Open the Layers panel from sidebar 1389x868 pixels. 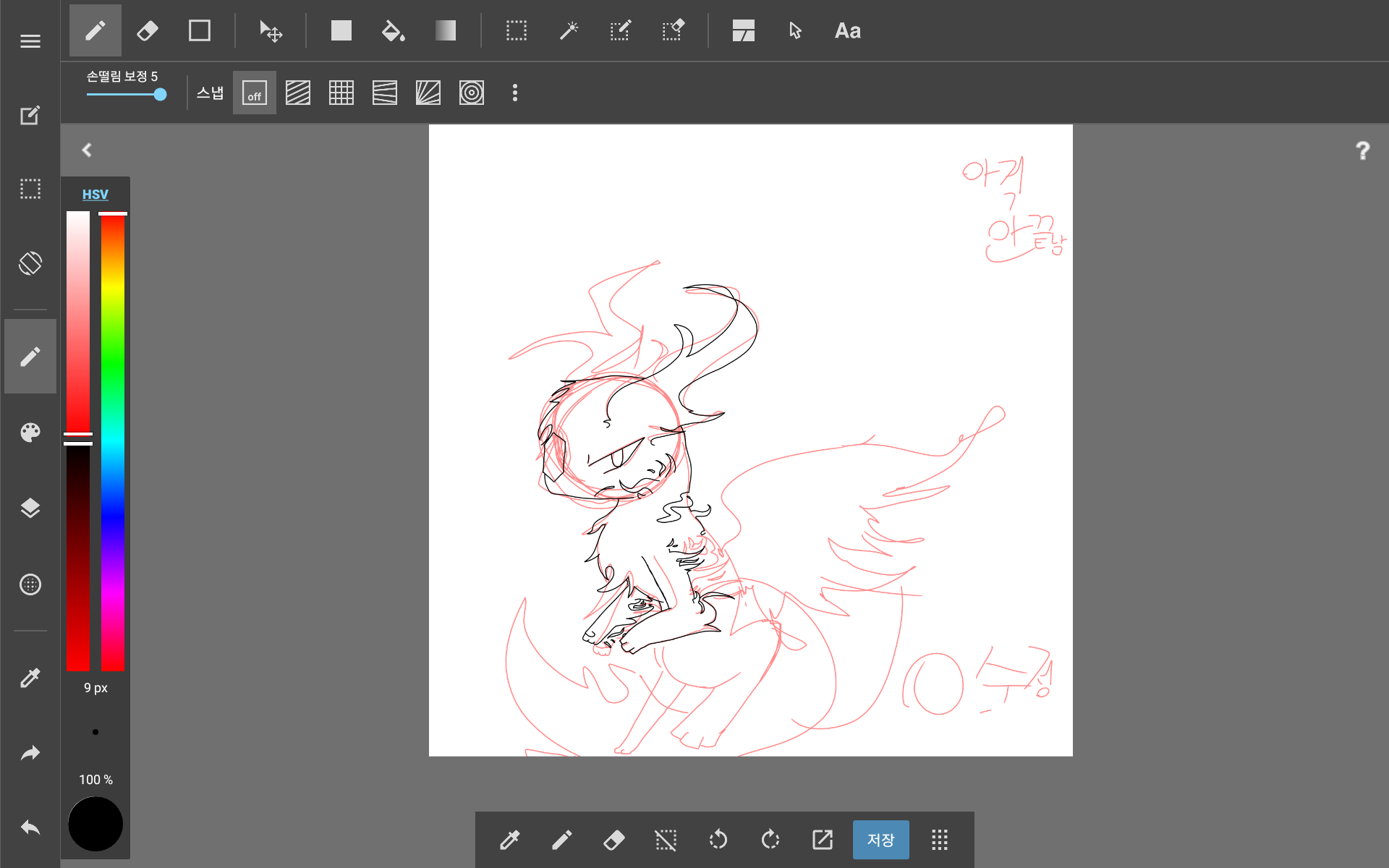pos(30,509)
